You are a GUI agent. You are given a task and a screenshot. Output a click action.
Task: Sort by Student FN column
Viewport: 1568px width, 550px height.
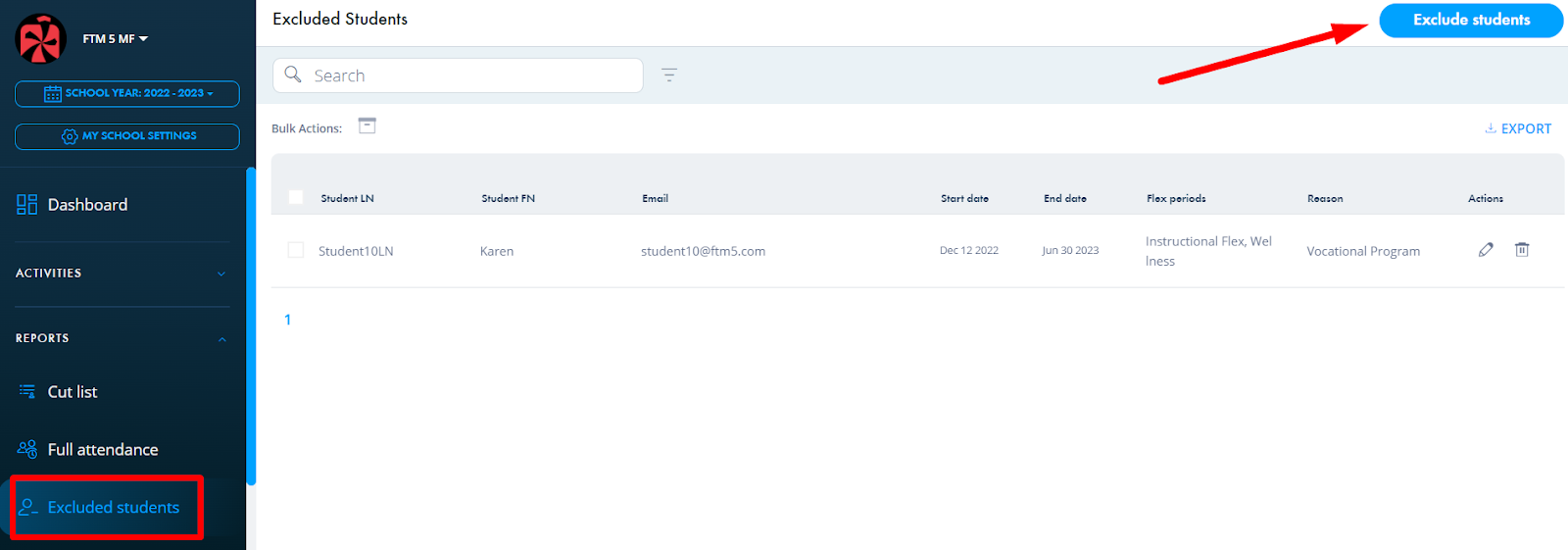click(508, 198)
